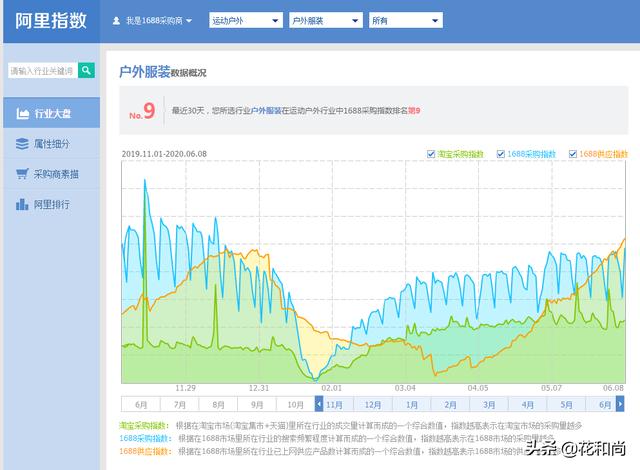
Task: Click the 04.05 x-axis date label
Action: (x=478, y=388)
